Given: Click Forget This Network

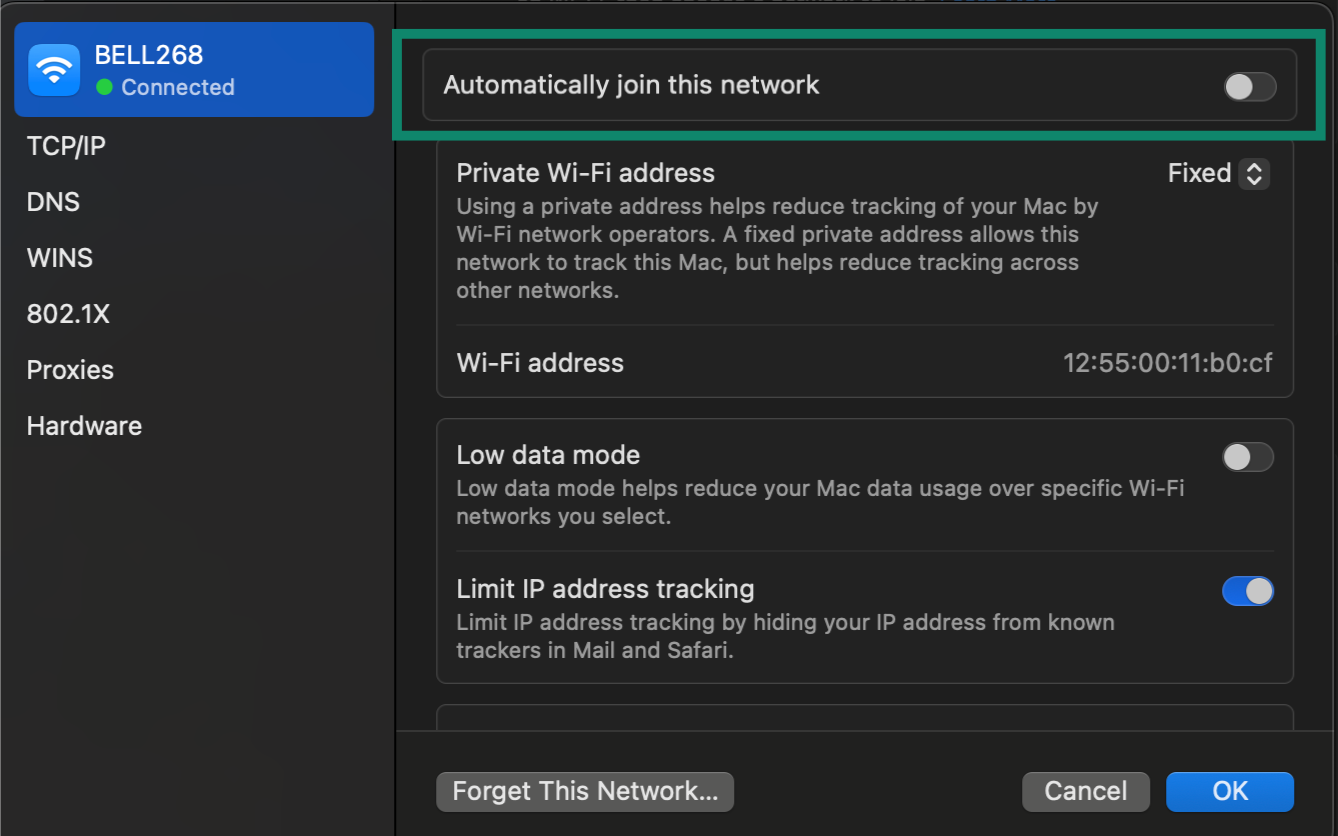Looking at the screenshot, I should (x=585, y=791).
